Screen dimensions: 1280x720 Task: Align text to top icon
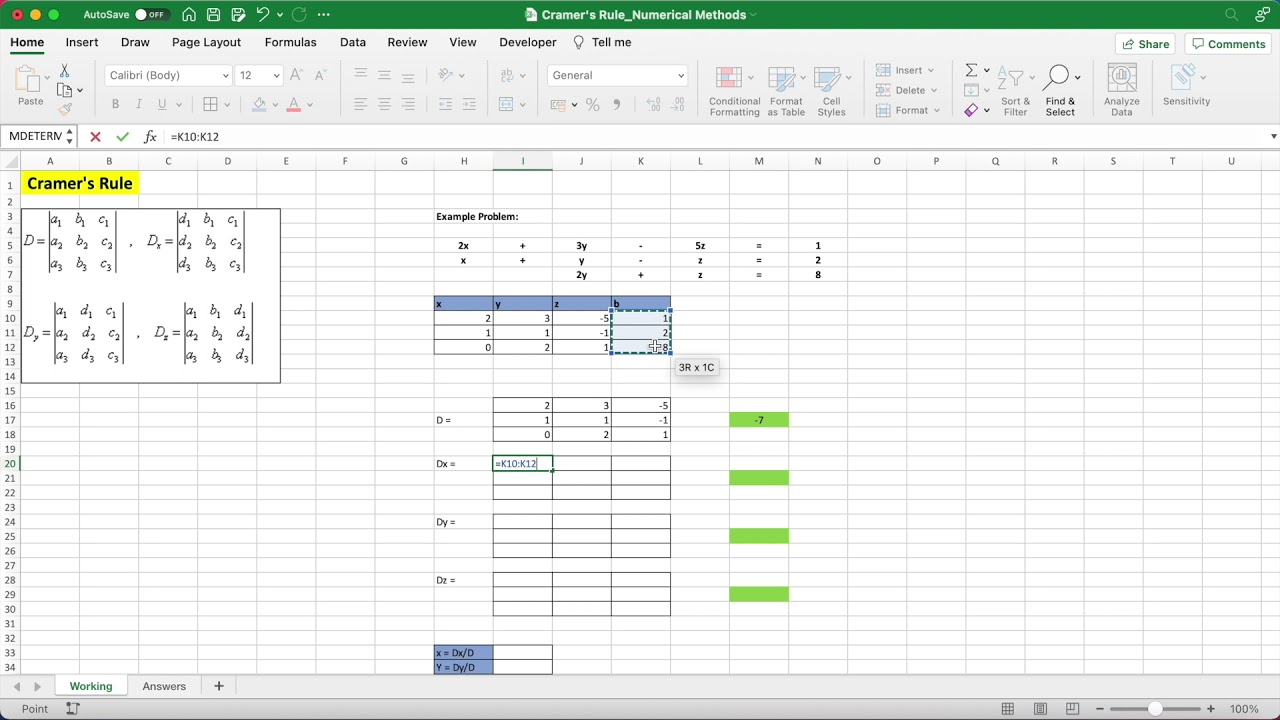tap(360, 75)
